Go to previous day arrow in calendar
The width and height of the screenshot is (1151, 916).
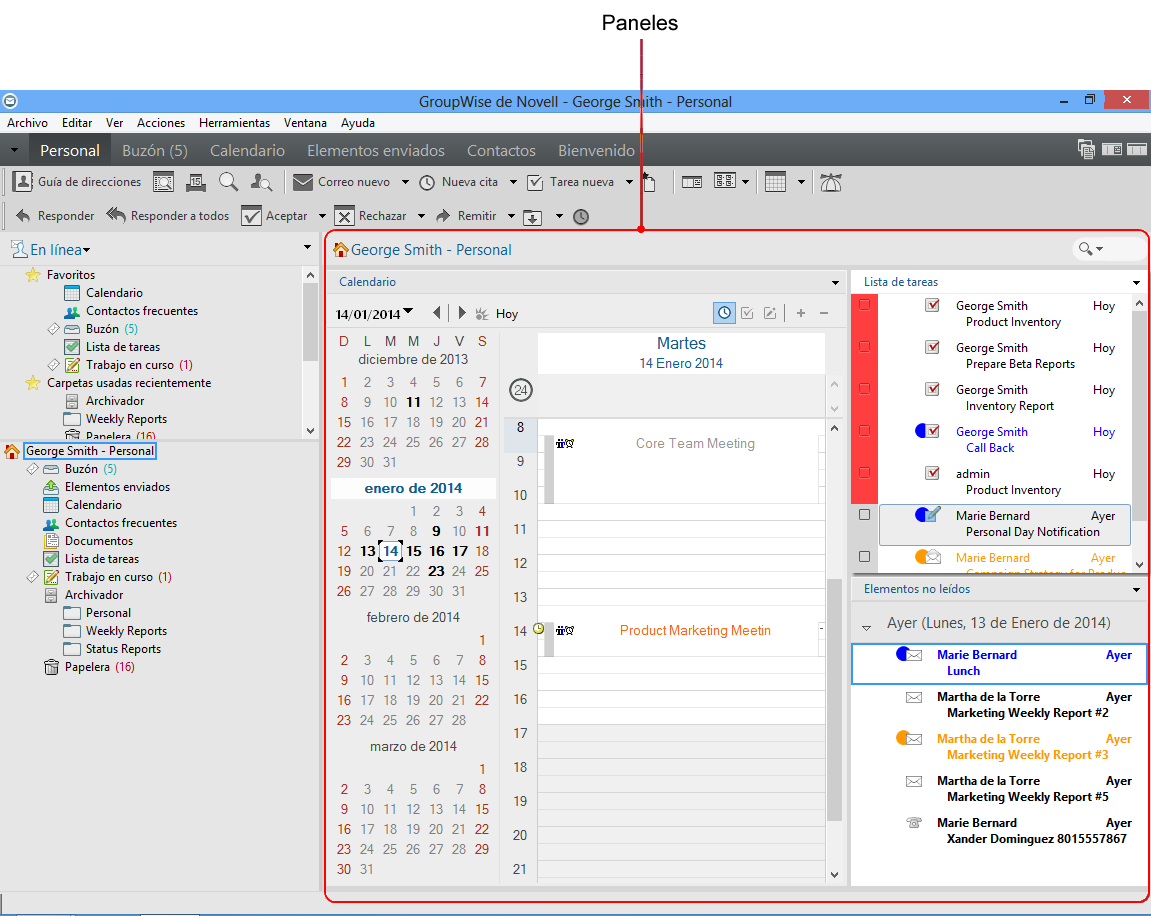pos(437,313)
